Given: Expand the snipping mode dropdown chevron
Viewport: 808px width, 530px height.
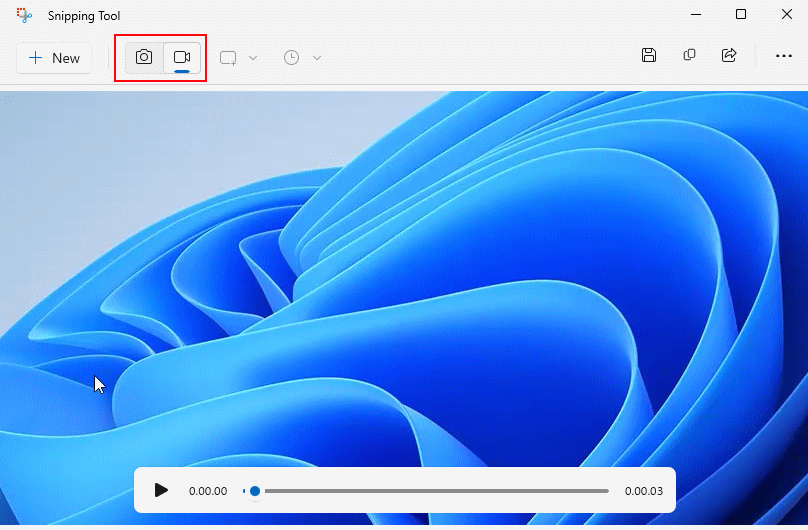Looking at the screenshot, I should tap(253, 58).
